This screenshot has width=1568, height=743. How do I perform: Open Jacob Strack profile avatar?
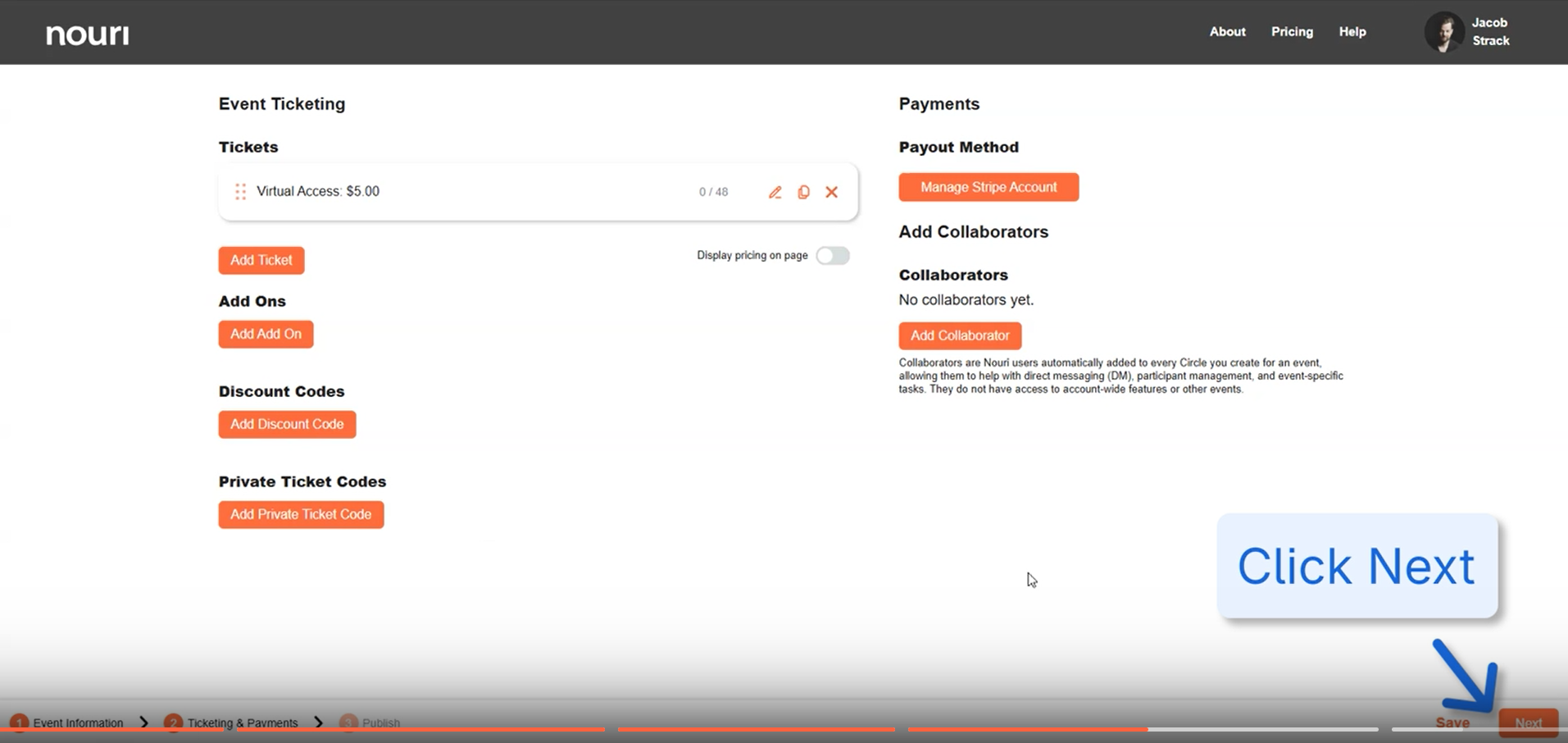[x=1443, y=33]
